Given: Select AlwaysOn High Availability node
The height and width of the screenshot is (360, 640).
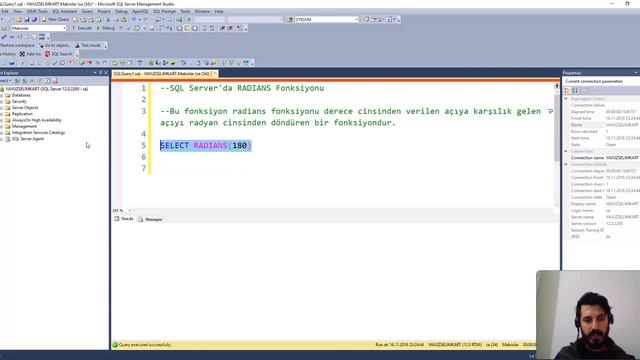Looking at the screenshot, I should [x=36, y=120].
